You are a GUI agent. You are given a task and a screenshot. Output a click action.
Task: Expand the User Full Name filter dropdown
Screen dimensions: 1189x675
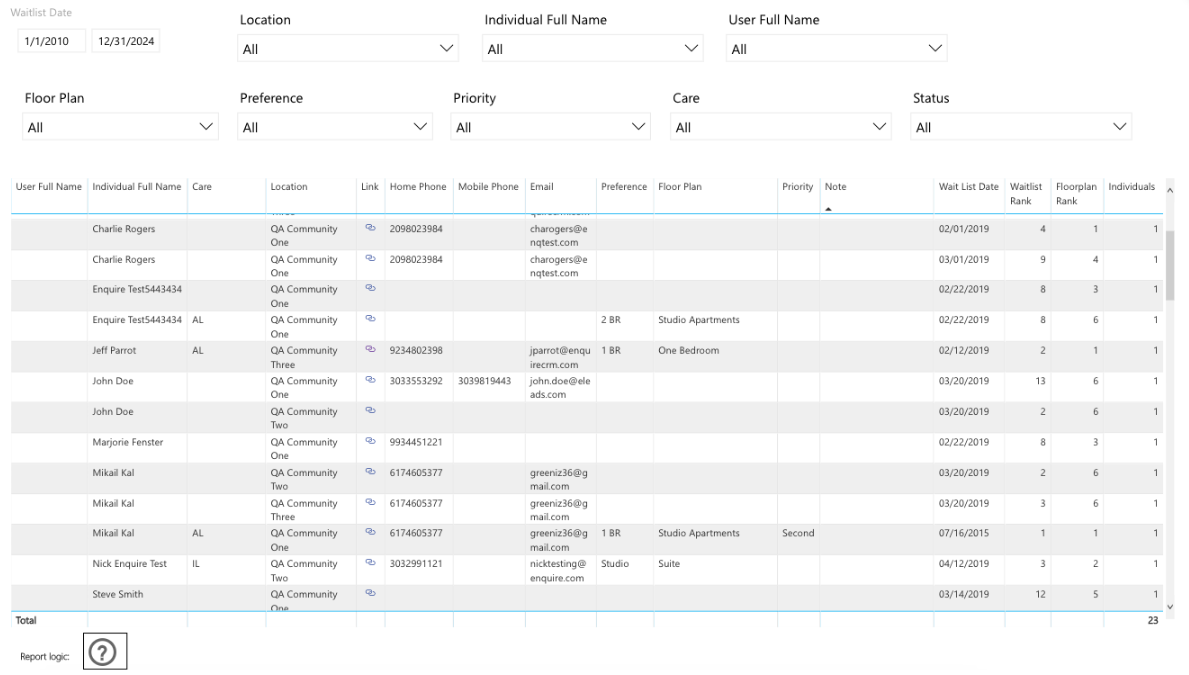click(x=836, y=49)
